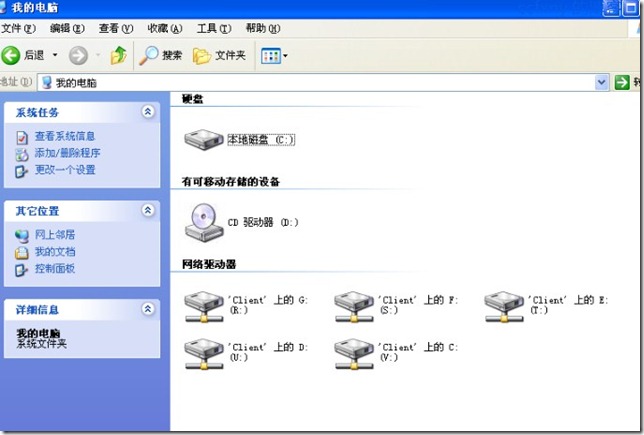Viewport: 644px width, 435px height.
Task: Click the 添加/删除程序 link
Action: tap(67, 153)
